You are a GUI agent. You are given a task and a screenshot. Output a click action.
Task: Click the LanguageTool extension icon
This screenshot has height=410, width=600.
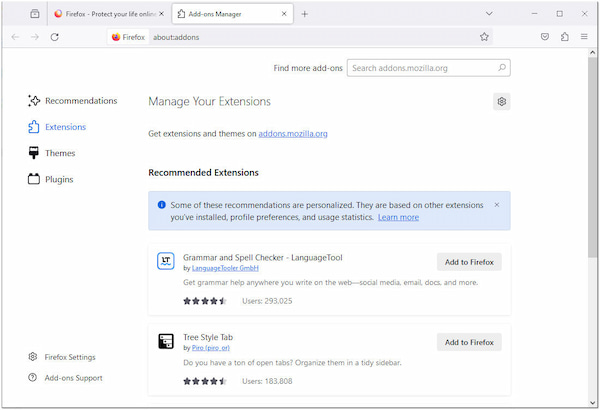point(166,261)
